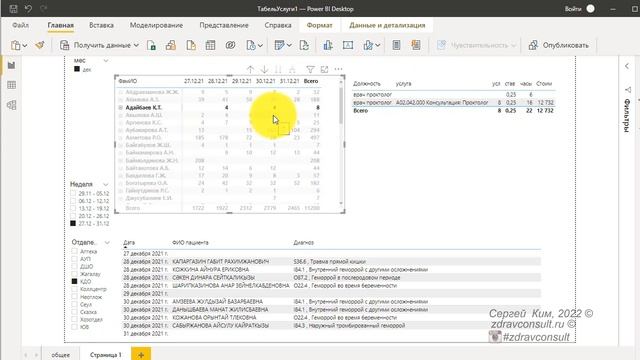The image size is (640, 360).
Task: Switch to Model view in sidebar
Action: point(11,105)
